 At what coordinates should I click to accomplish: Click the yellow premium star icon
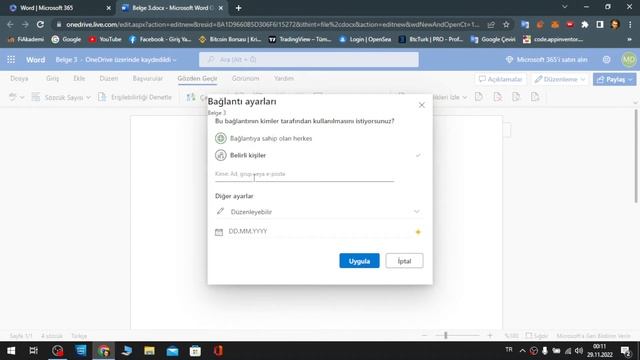pyautogui.click(x=418, y=232)
